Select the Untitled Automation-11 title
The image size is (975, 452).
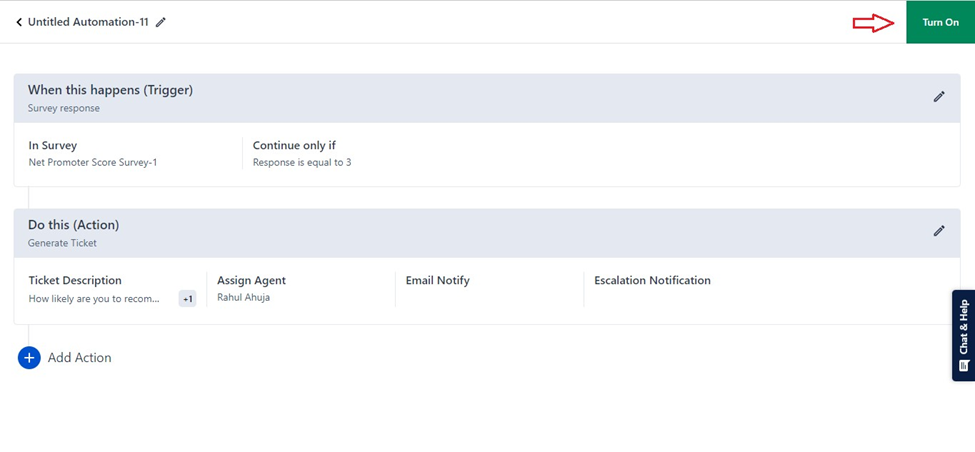coord(88,22)
